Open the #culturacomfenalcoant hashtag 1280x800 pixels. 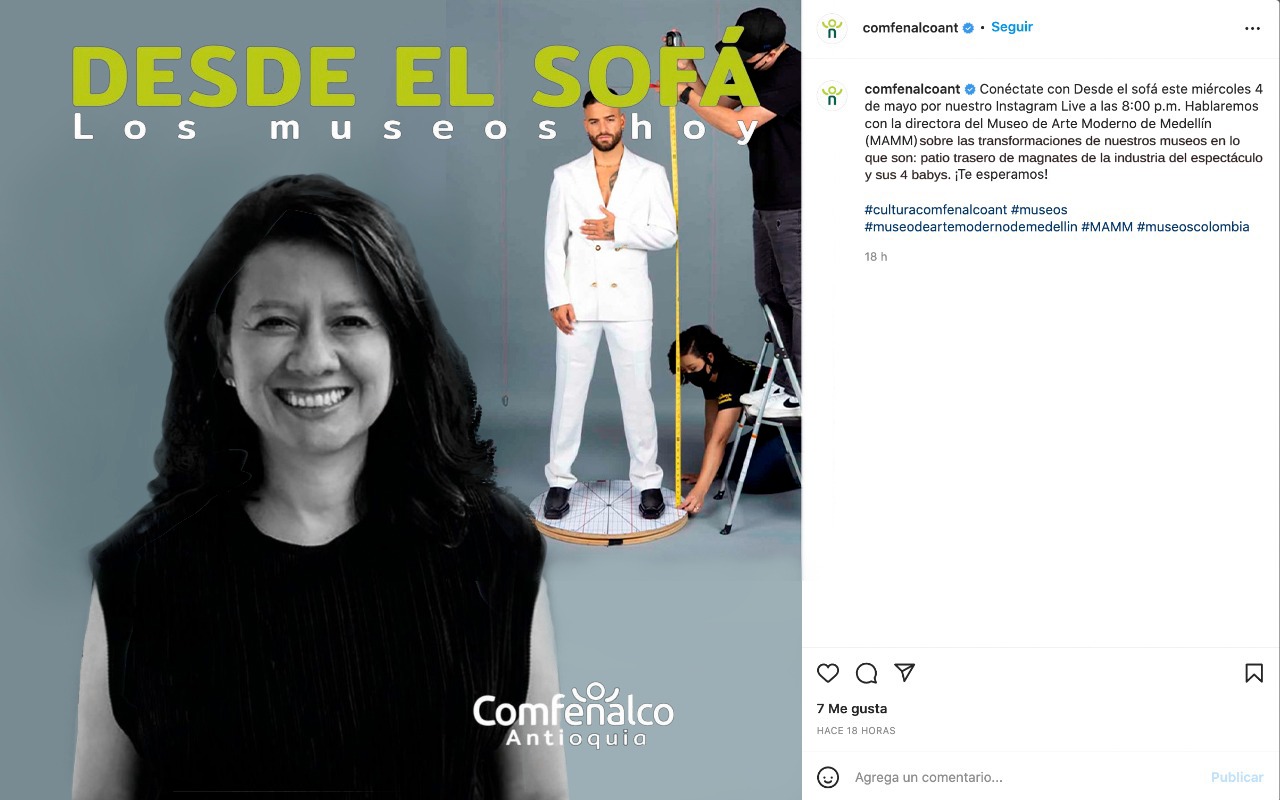(936, 210)
